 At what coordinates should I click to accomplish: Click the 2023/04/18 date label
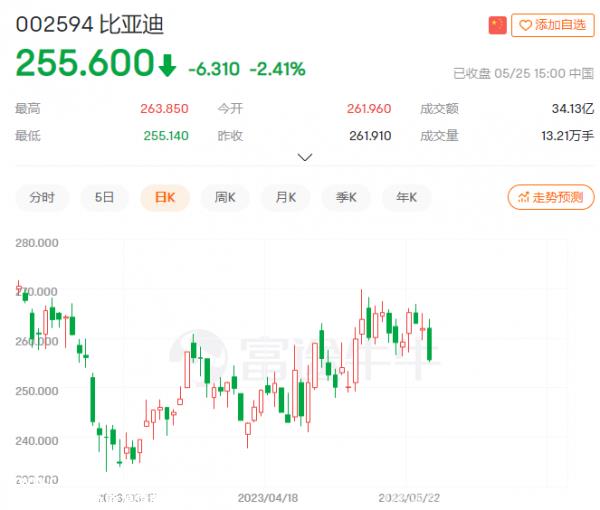coord(267,498)
